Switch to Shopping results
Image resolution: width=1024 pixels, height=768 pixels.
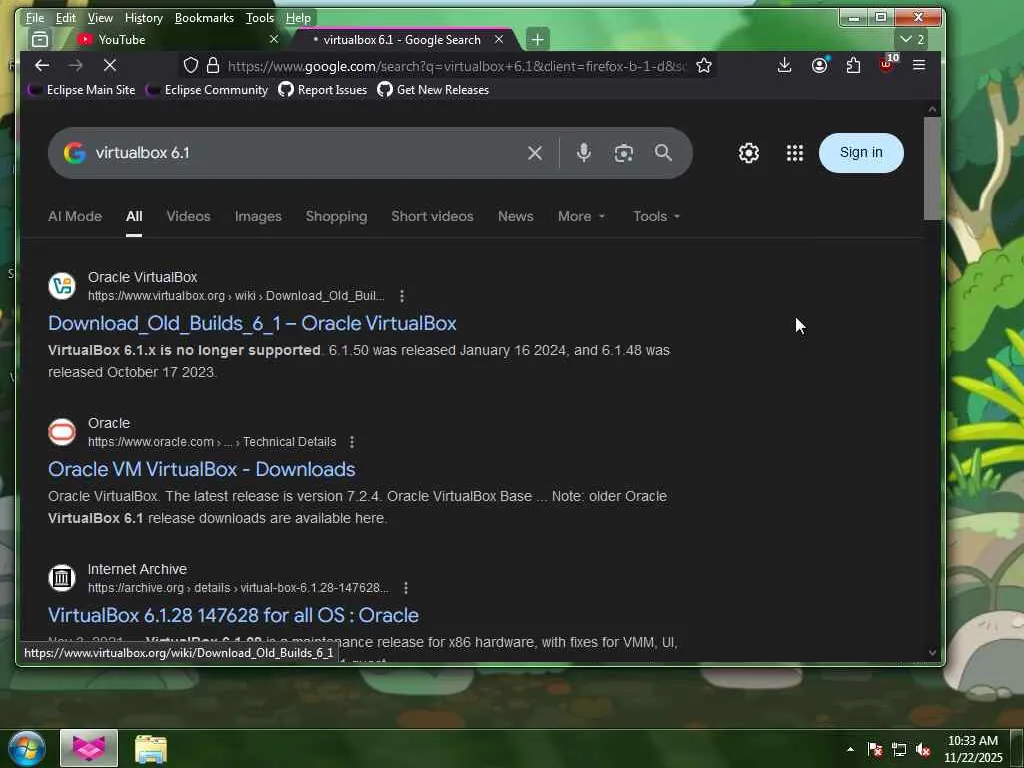point(336,216)
